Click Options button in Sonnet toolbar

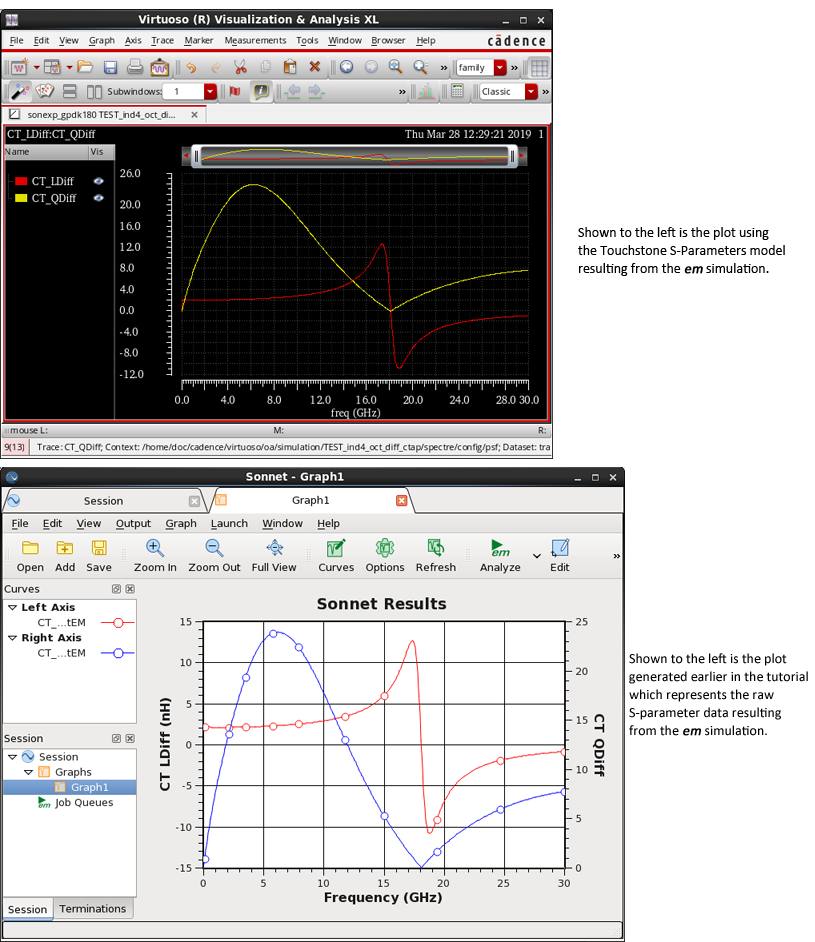point(385,556)
